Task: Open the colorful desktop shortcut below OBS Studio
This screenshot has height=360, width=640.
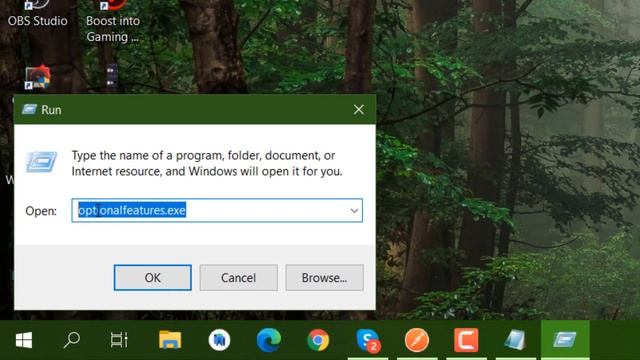Action: (x=38, y=77)
